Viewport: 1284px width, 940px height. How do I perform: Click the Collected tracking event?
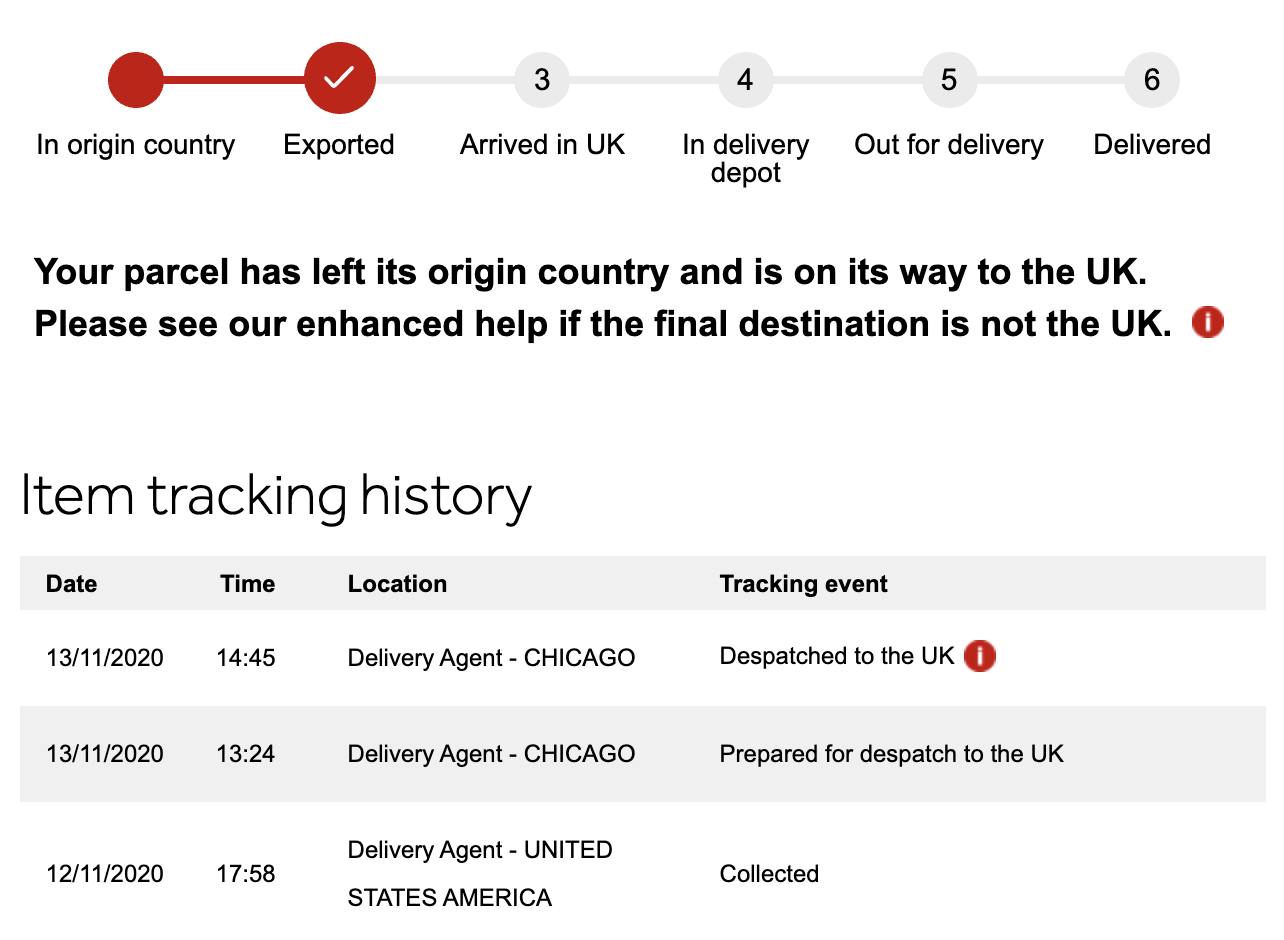tap(769, 874)
